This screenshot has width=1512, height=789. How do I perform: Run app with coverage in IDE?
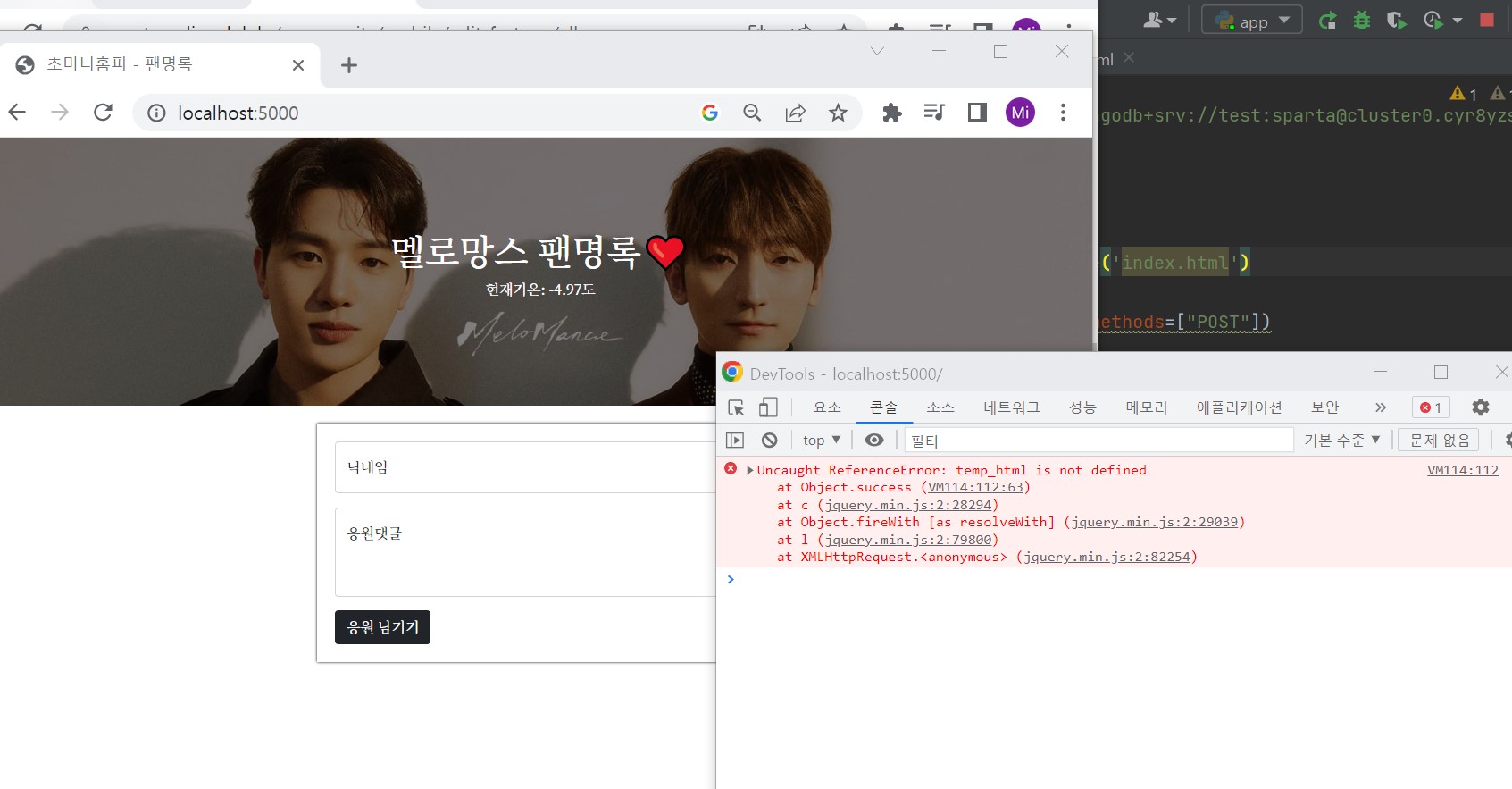pyautogui.click(x=1396, y=20)
